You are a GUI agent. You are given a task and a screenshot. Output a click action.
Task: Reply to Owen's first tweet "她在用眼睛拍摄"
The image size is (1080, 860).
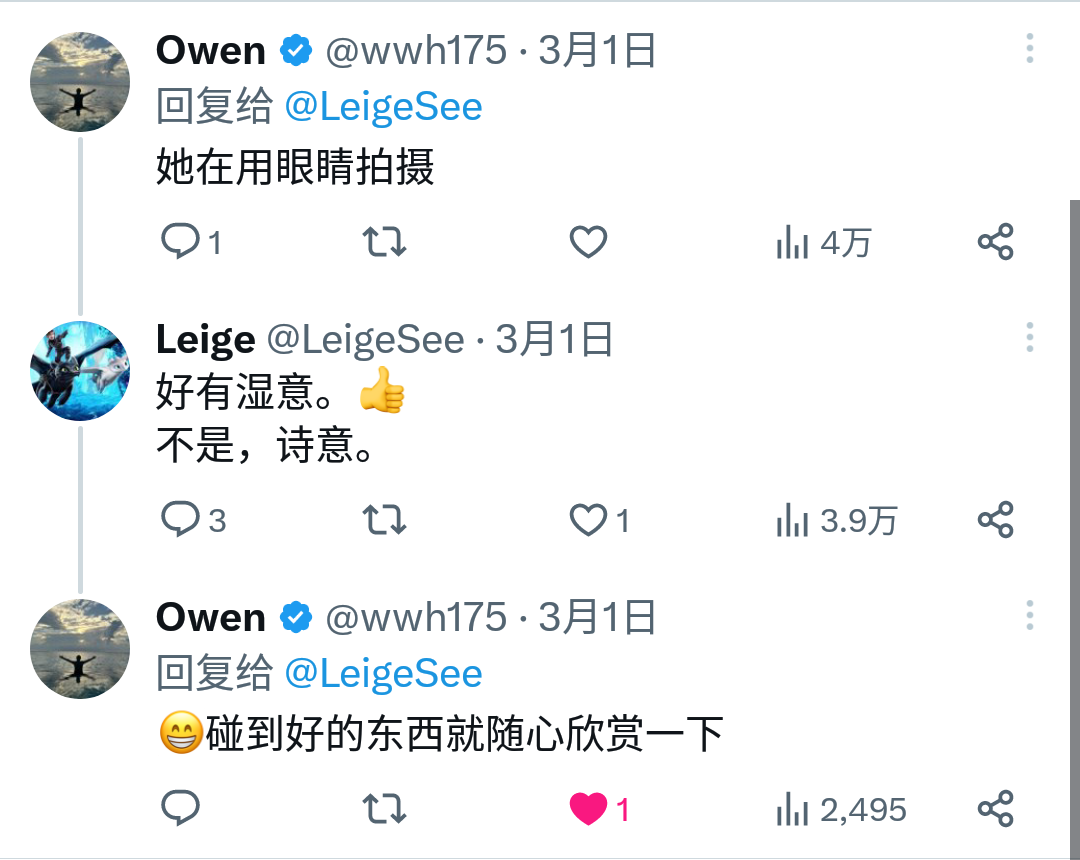[x=181, y=242]
